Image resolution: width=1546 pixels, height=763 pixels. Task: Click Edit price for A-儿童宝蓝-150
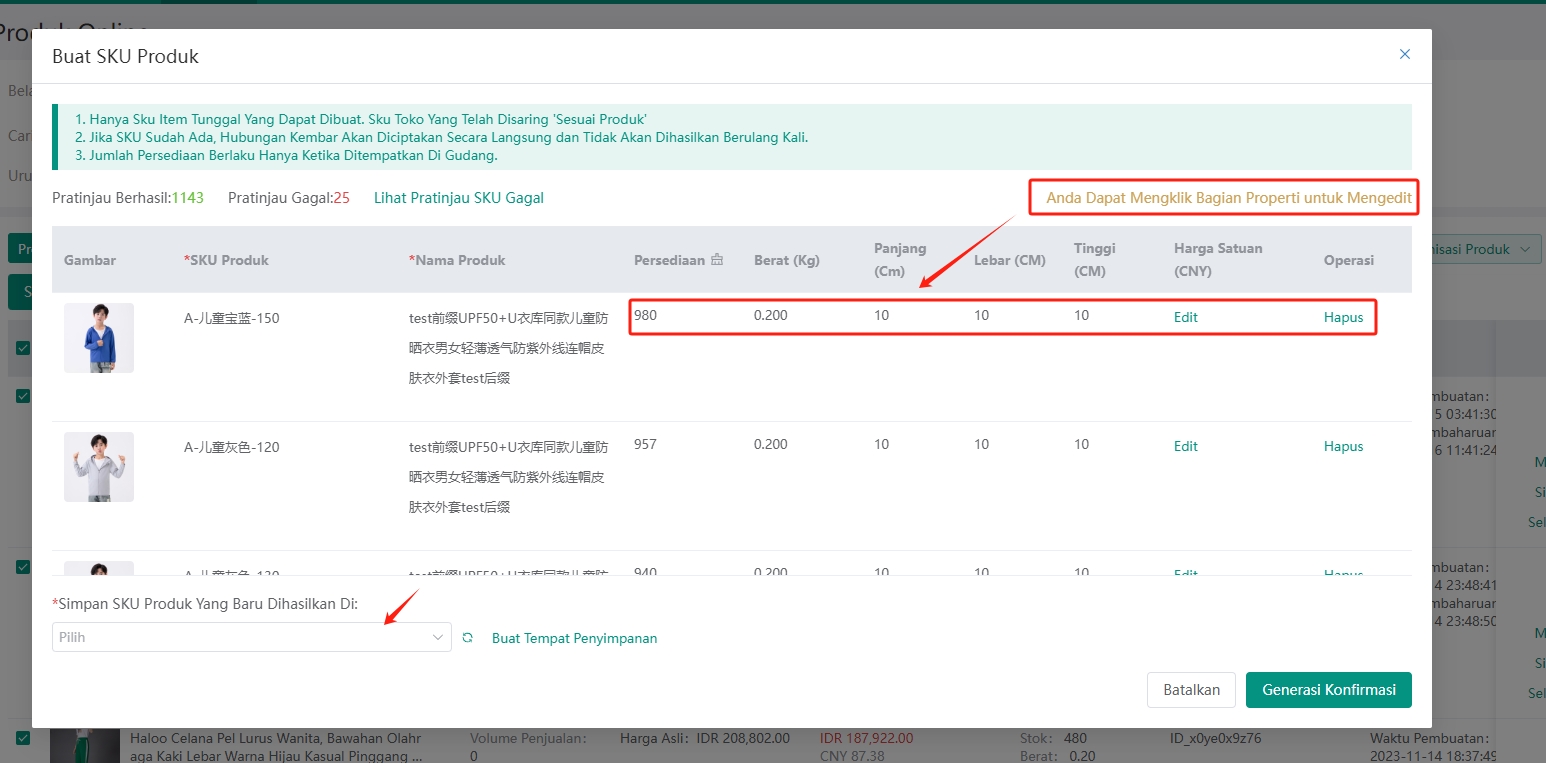click(x=1185, y=317)
